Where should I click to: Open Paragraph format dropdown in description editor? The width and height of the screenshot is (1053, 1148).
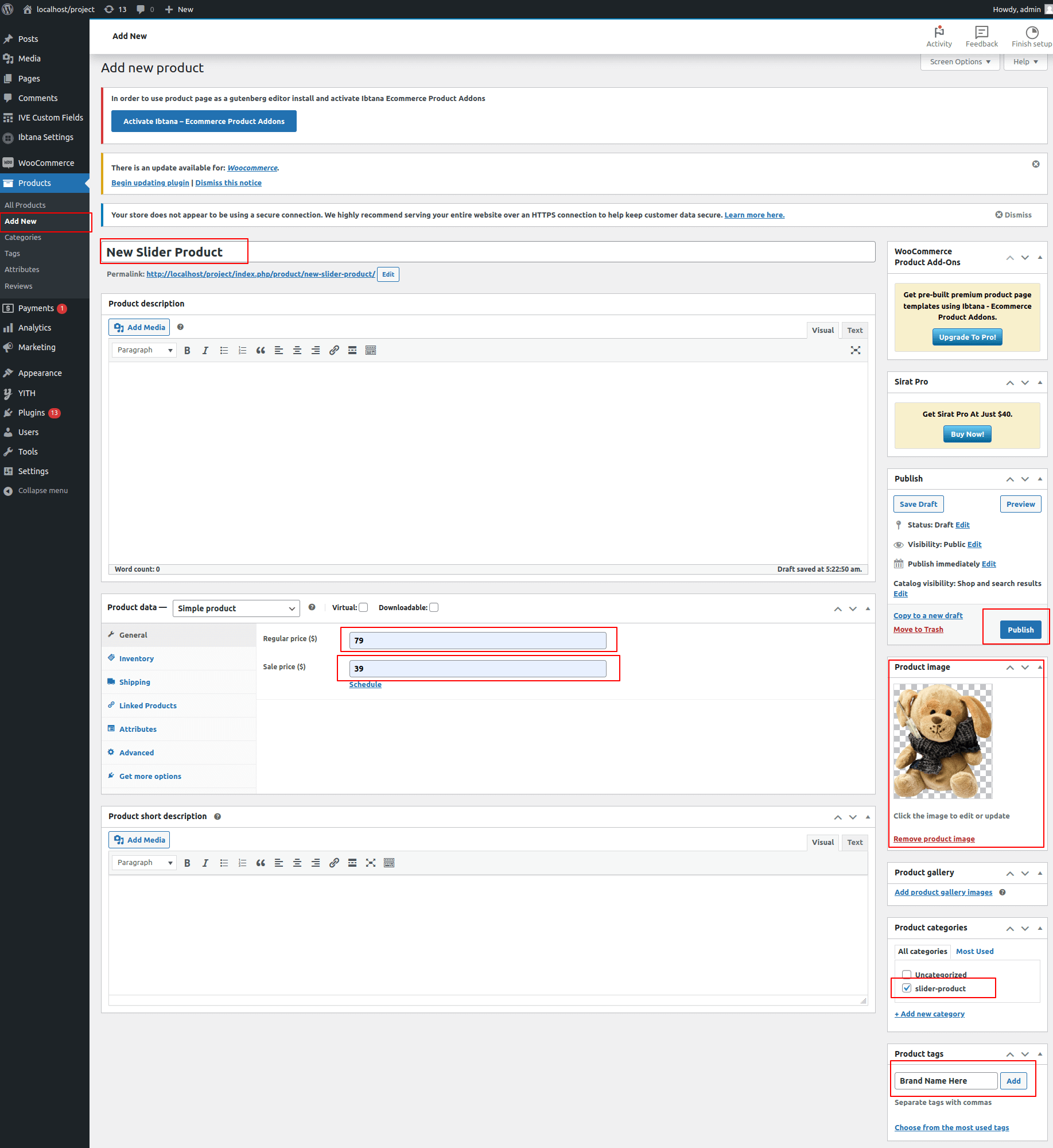click(x=144, y=350)
